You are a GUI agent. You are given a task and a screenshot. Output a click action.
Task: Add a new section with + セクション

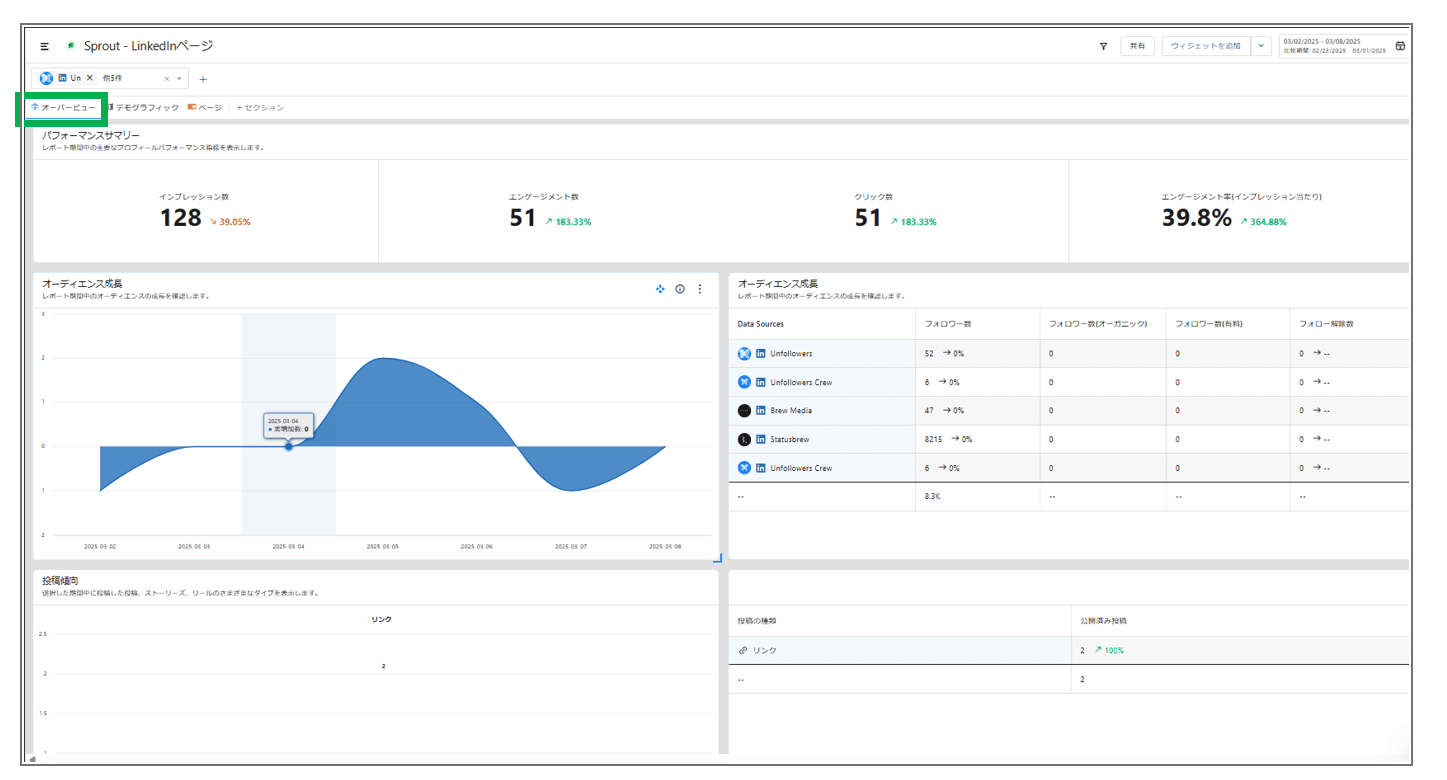click(260, 107)
